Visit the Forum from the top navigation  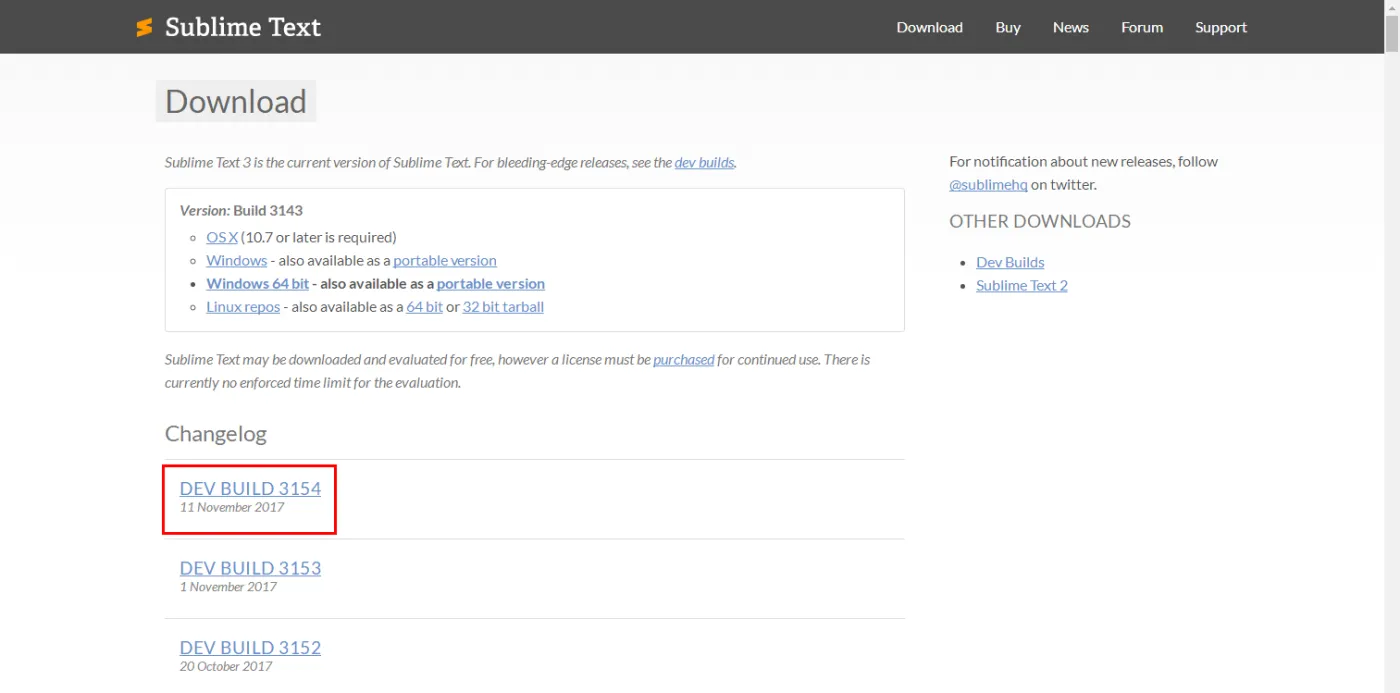[x=1141, y=27]
